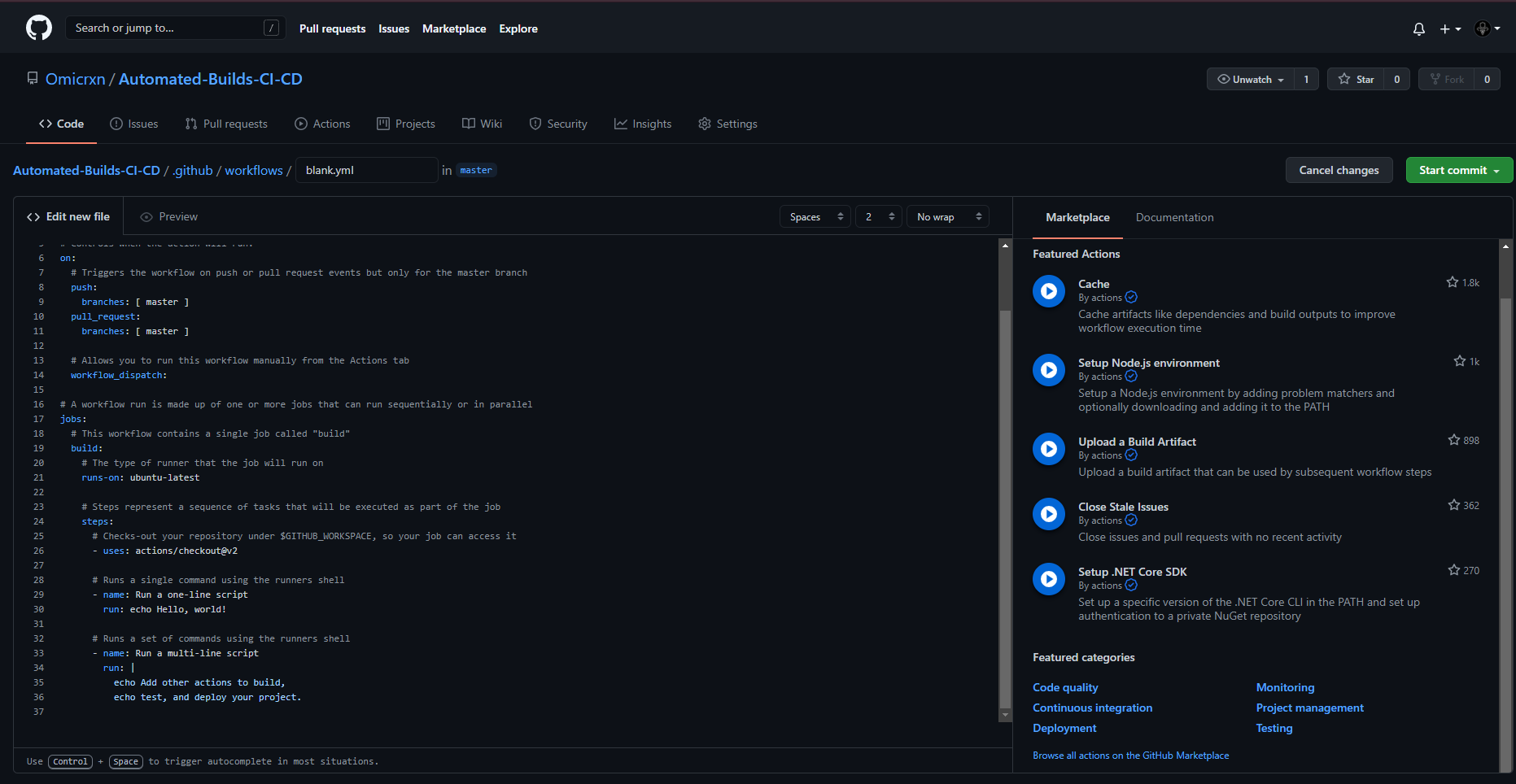Click the editor vertical scrollbar thumb
Viewport: 1516px width, 784px height.
1005,508
